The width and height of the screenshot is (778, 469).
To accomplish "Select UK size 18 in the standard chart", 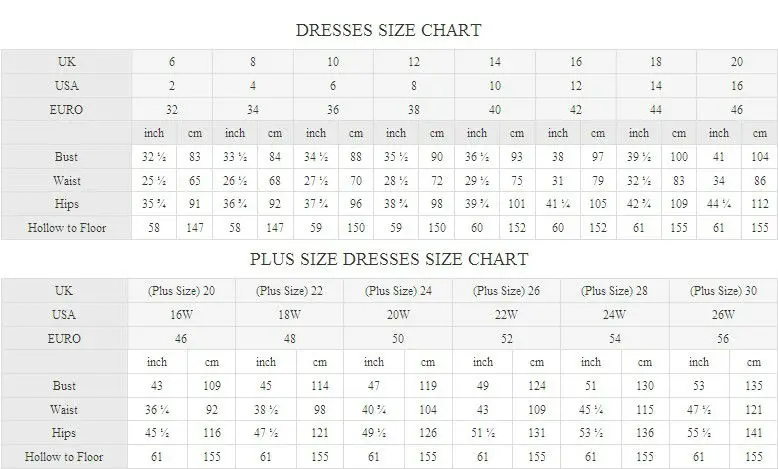I will (656, 62).
